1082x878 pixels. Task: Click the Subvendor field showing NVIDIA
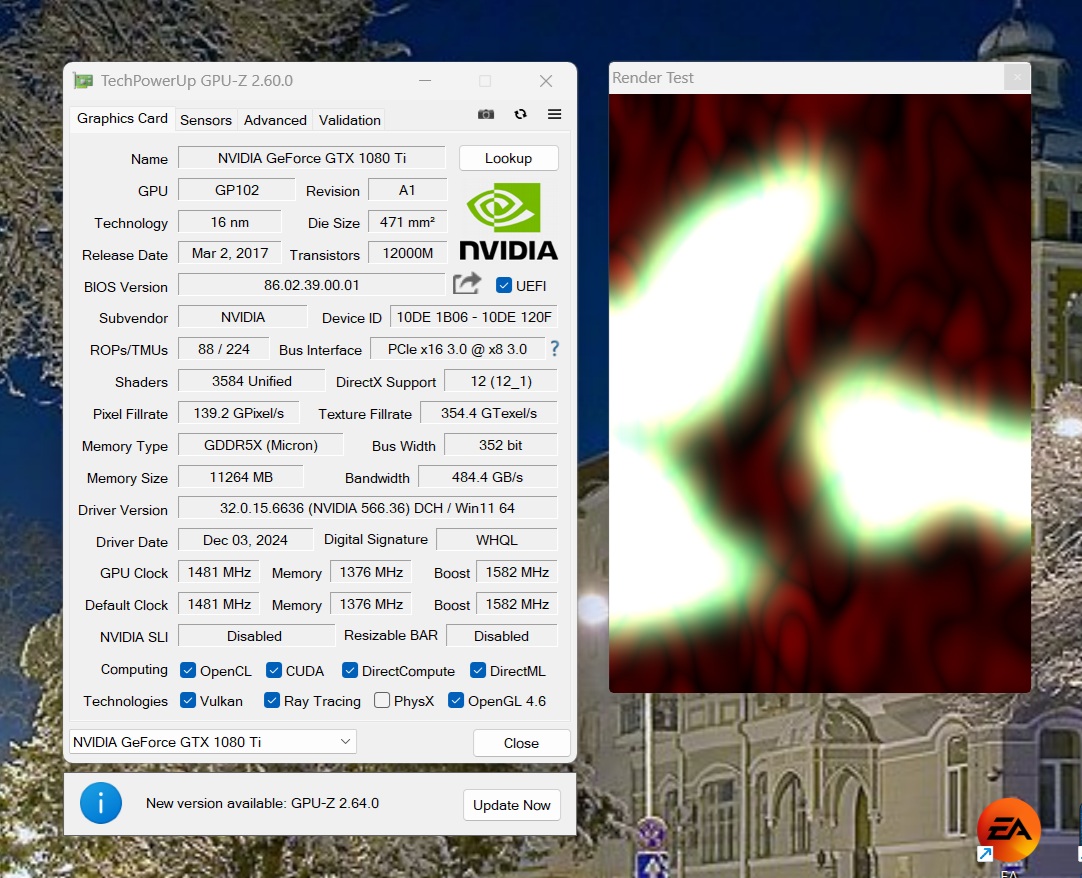243,317
